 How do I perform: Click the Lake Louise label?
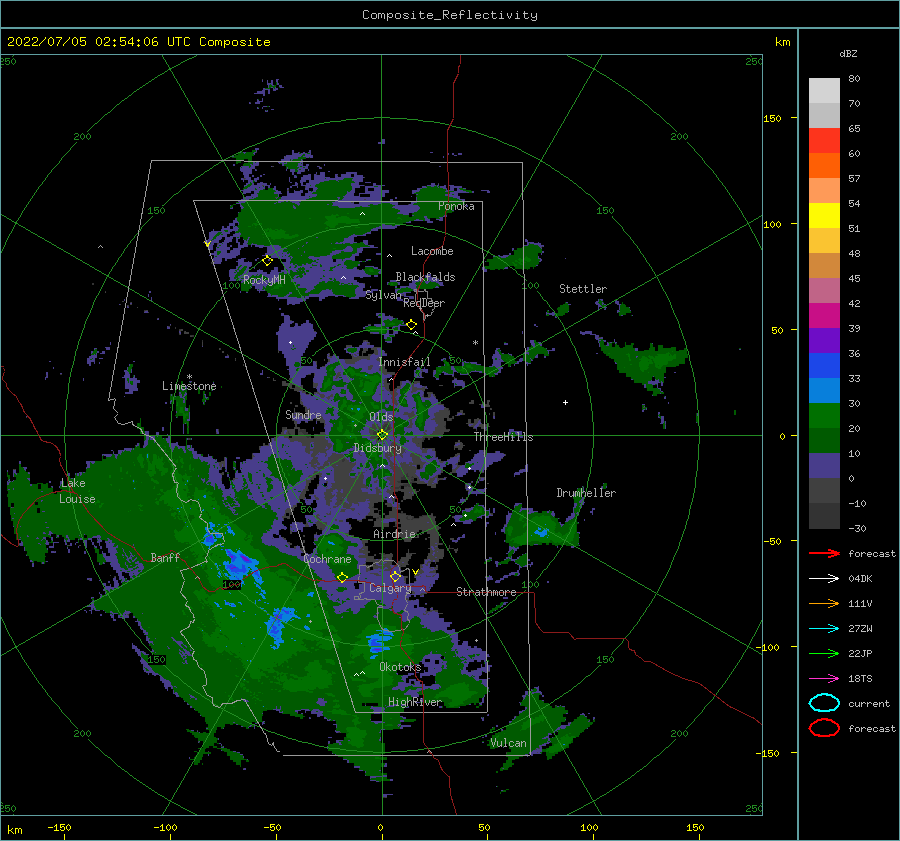77,491
